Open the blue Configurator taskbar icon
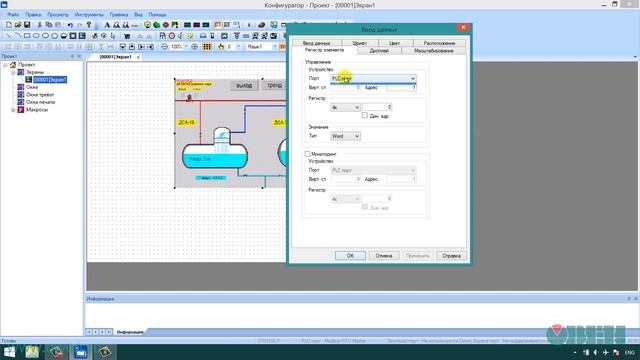Screen dimensions: 640x360 (x=80, y=352)
